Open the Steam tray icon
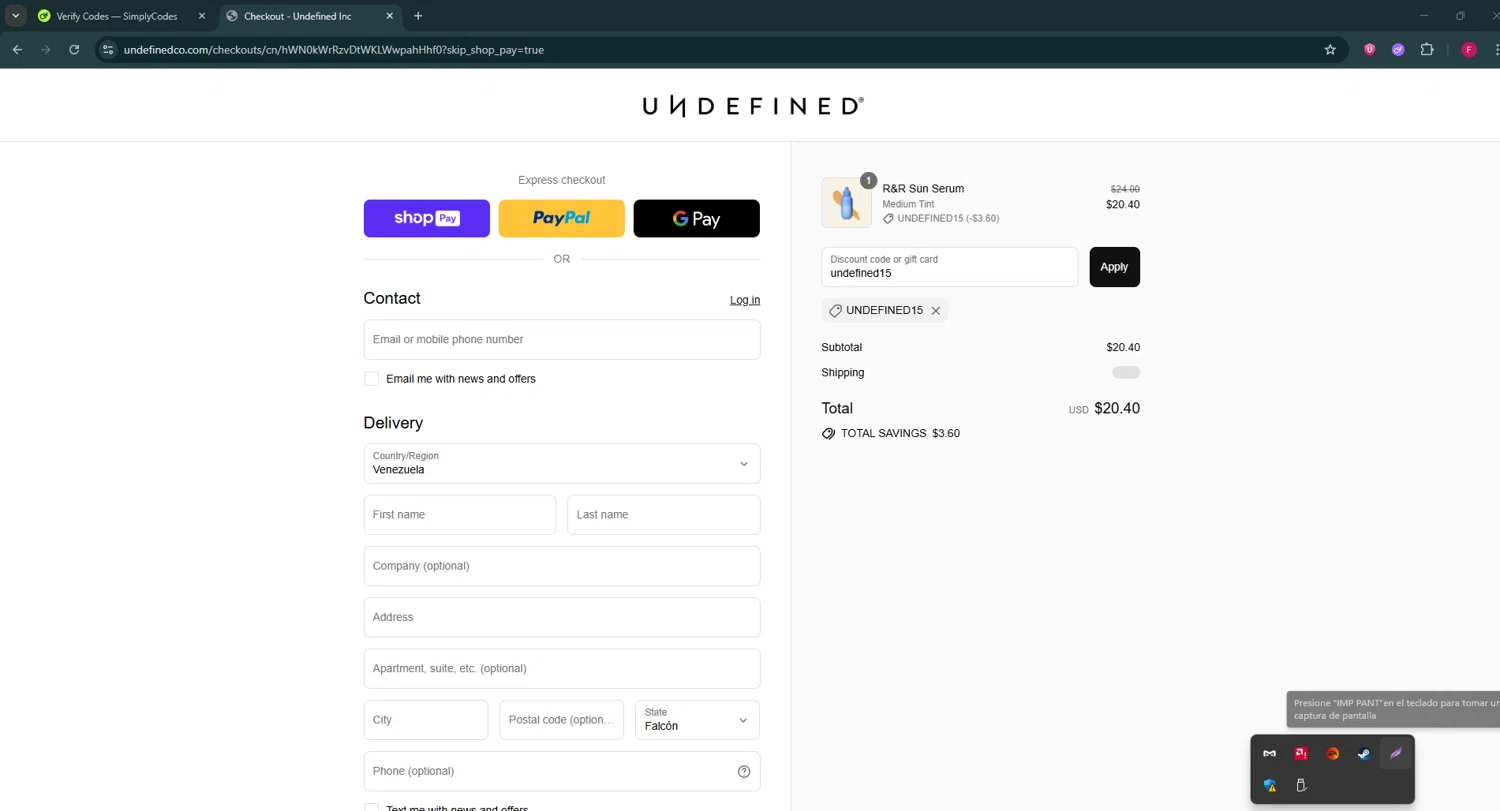The height and width of the screenshot is (811, 1500). point(1364,754)
